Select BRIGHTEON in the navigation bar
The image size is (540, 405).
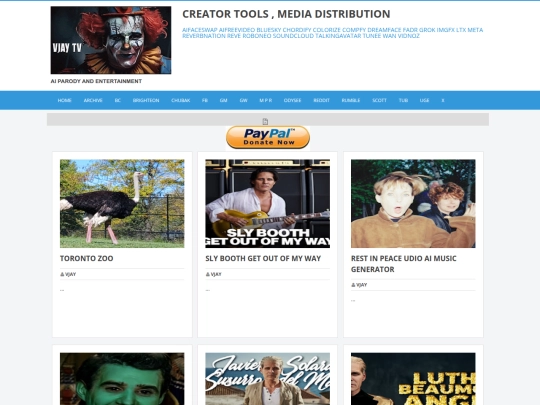click(146, 100)
